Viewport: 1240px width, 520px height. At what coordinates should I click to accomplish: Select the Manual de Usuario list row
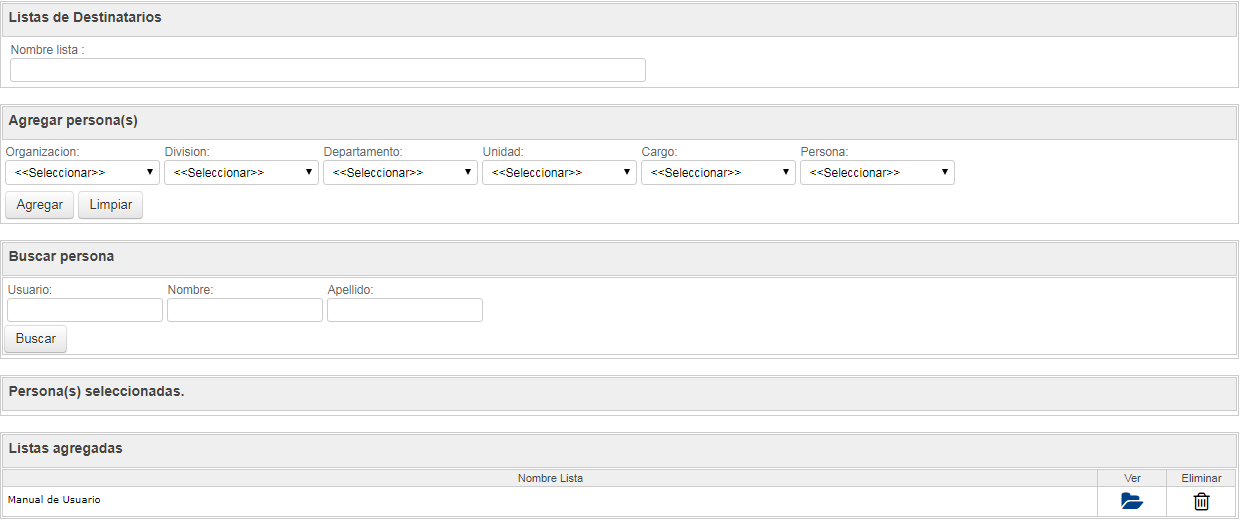click(619, 501)
